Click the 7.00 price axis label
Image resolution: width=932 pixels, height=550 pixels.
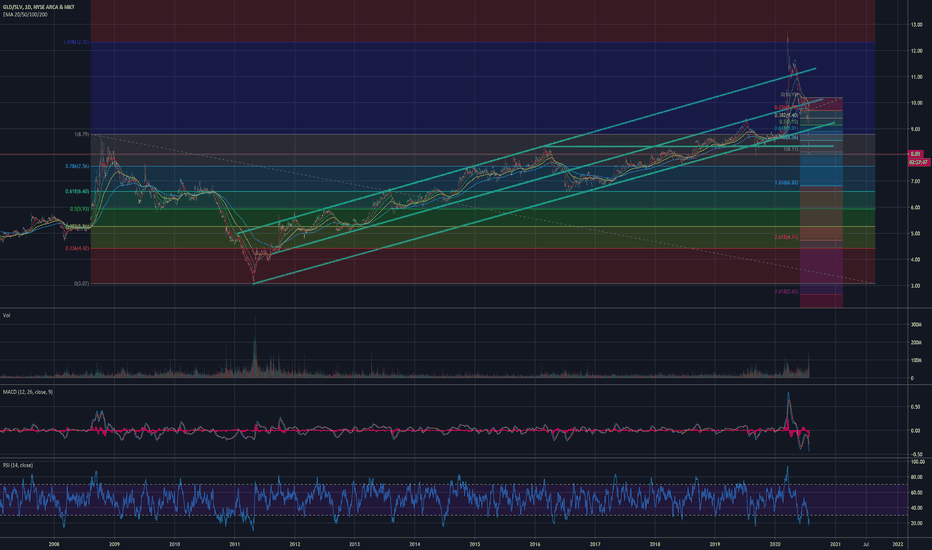pos(916,181)
